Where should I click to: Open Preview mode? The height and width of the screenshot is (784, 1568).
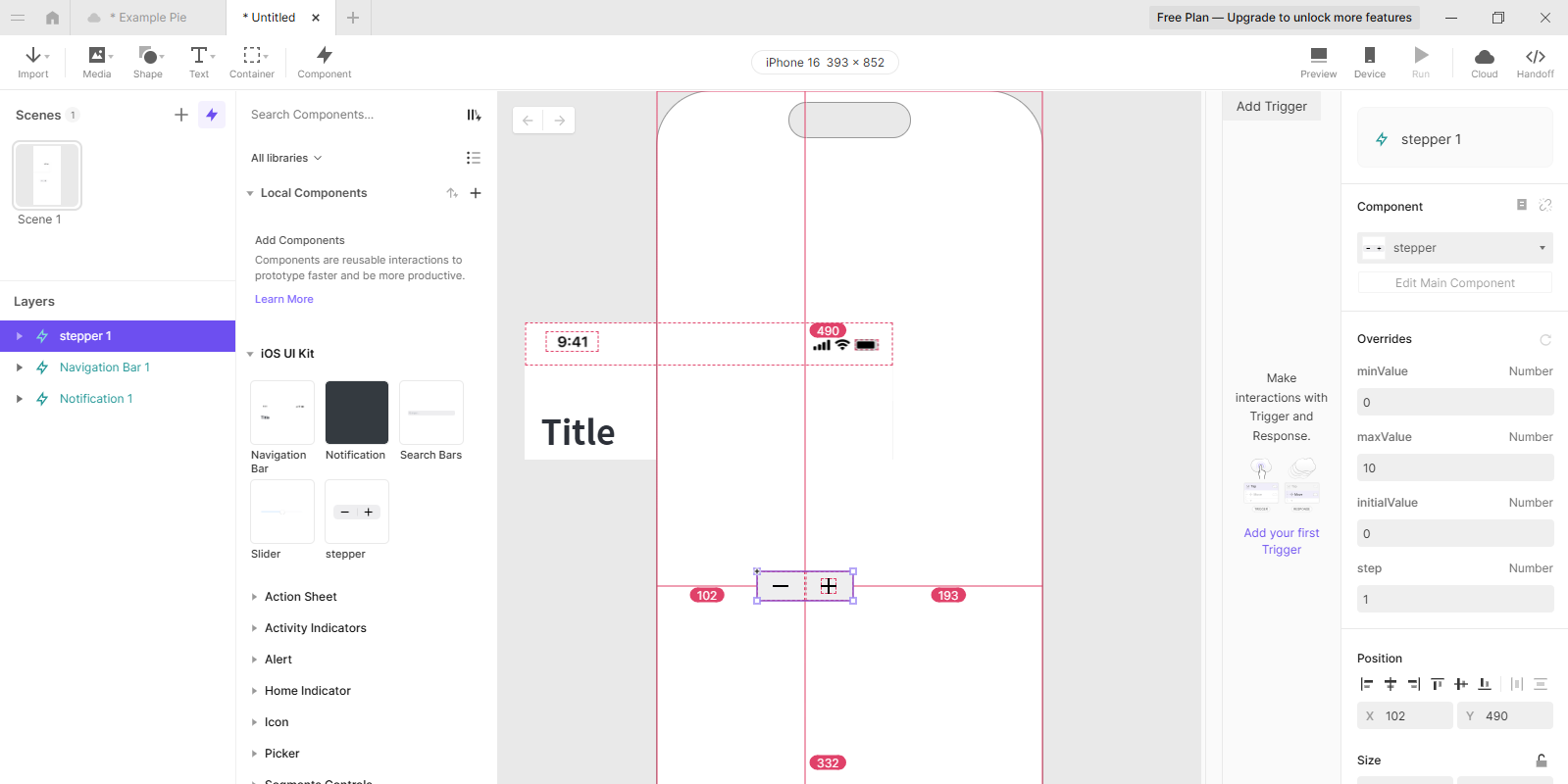(x=1318, y=62)
